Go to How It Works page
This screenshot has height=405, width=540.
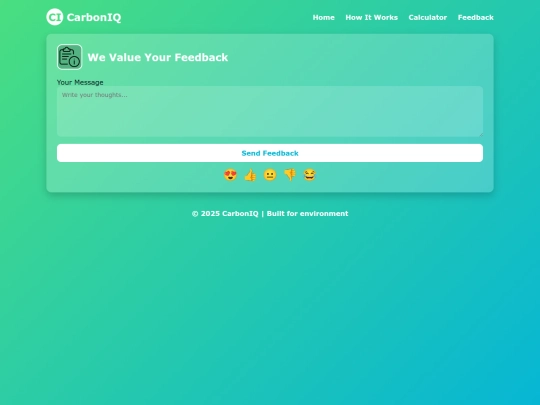[372, 18]
